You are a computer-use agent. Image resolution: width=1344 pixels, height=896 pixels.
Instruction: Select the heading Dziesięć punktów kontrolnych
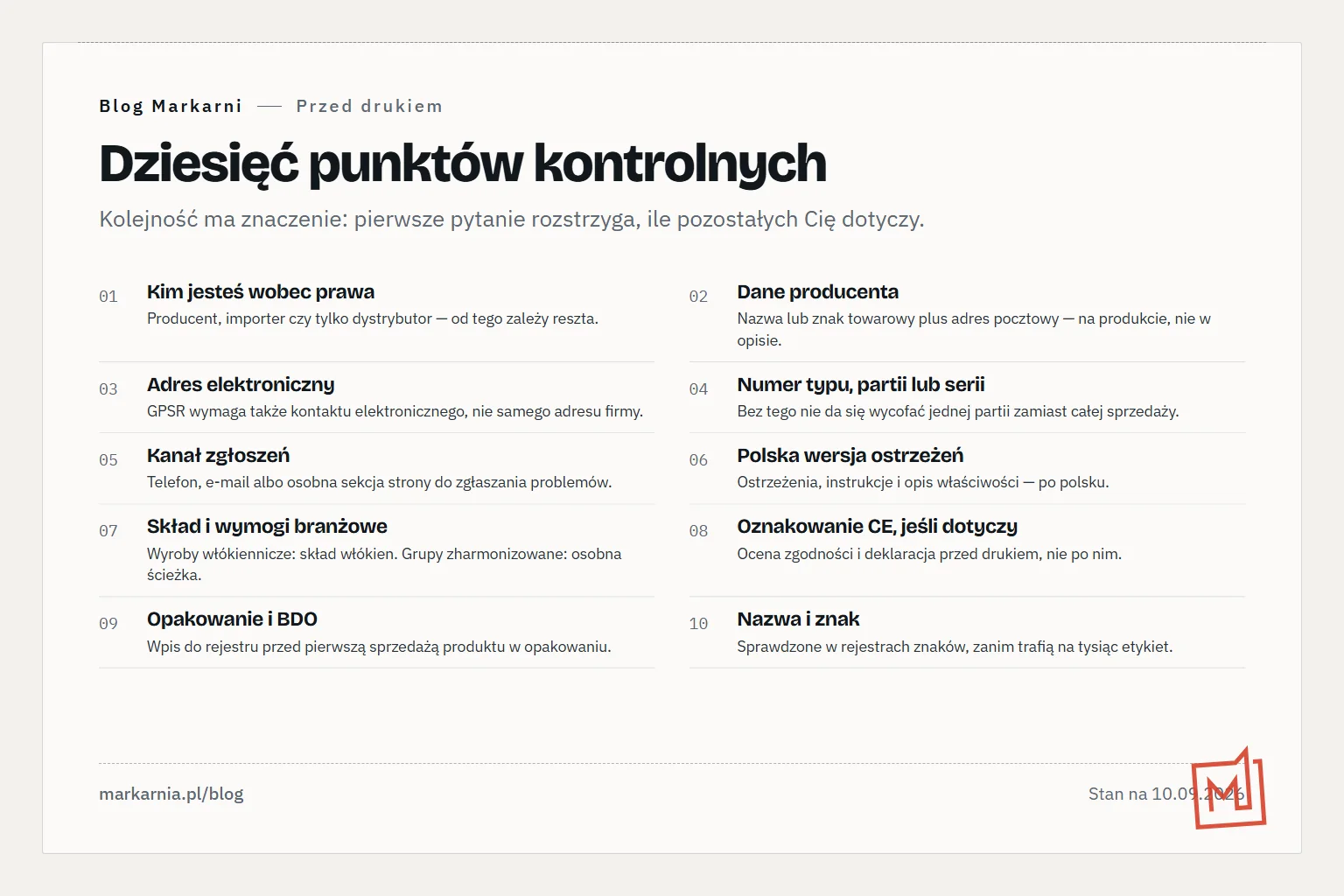click(x=463, y=163)
